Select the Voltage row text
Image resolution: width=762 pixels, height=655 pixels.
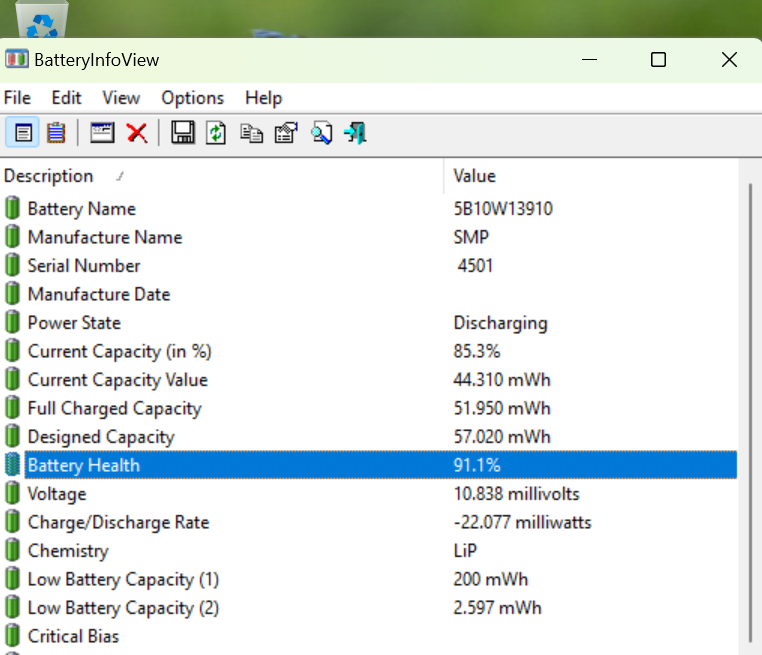(57, 494)
